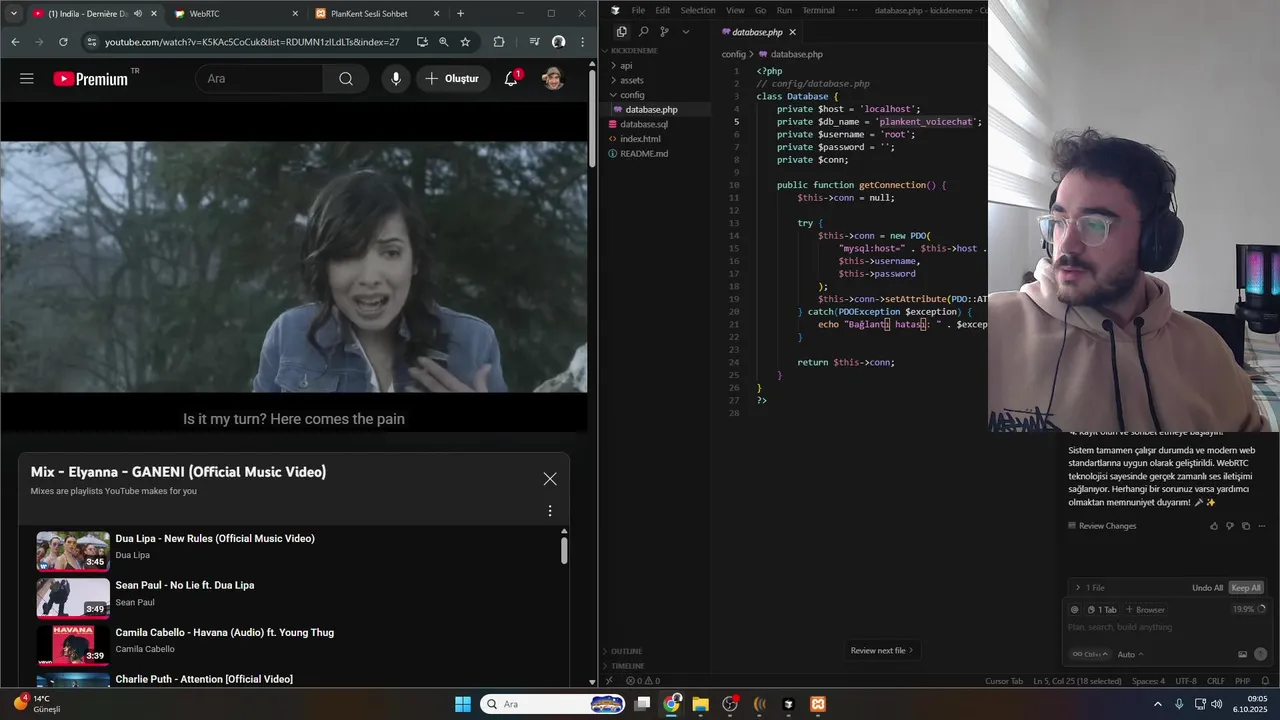1280x720 pixels.
Task: Open the YouTube account avatar menu
Action: 552,78
